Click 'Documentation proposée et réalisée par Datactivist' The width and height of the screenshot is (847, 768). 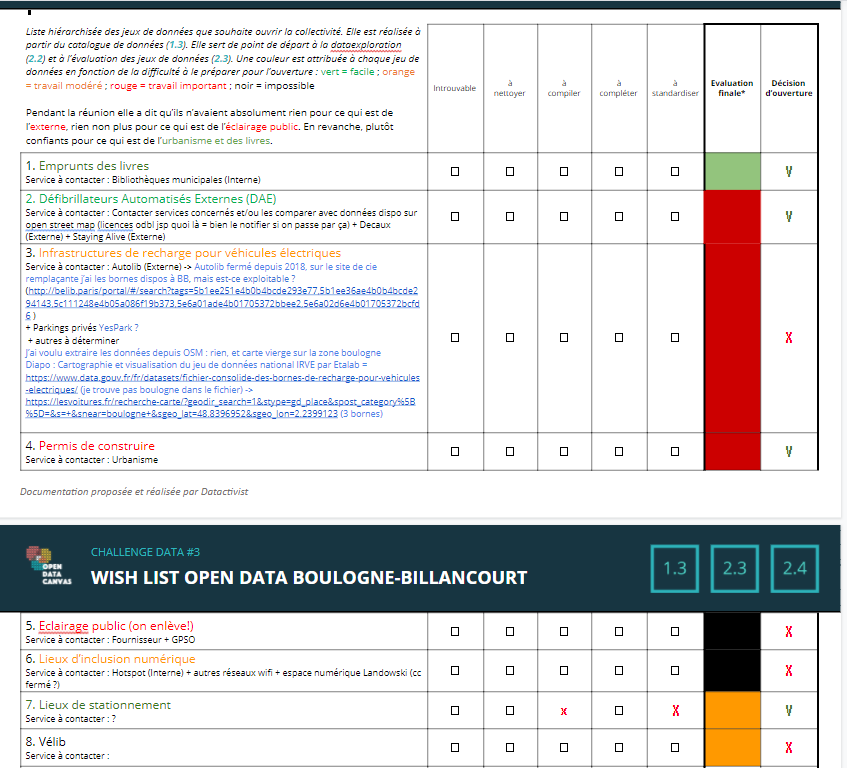[x=134, y=491]
